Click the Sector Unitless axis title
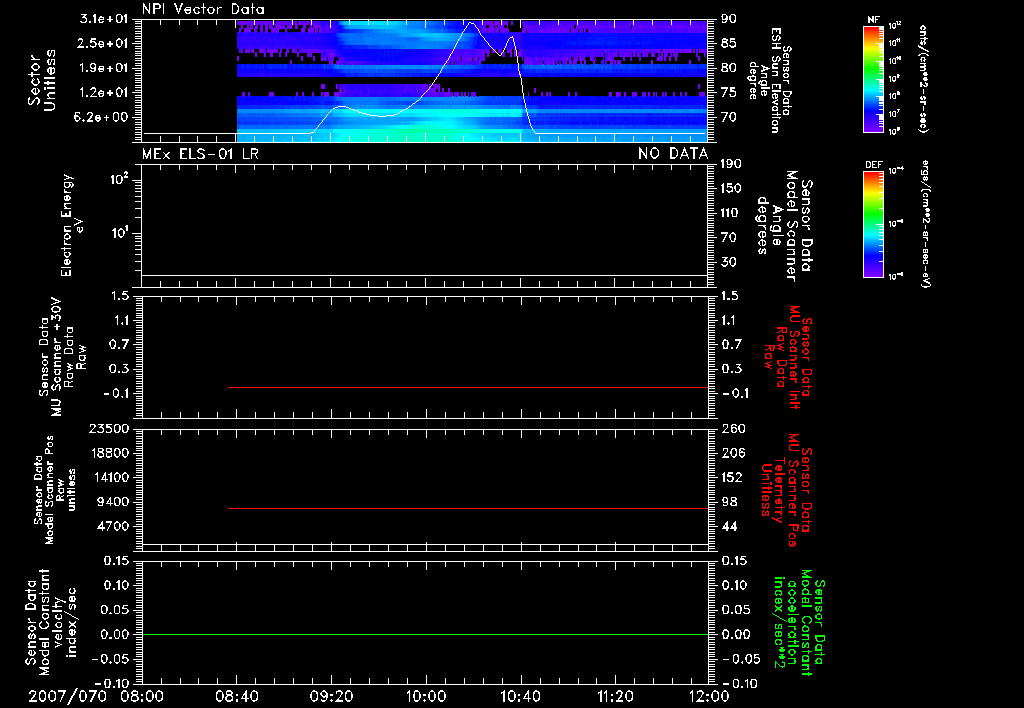The image size is (1024, 708). [42, 80]
